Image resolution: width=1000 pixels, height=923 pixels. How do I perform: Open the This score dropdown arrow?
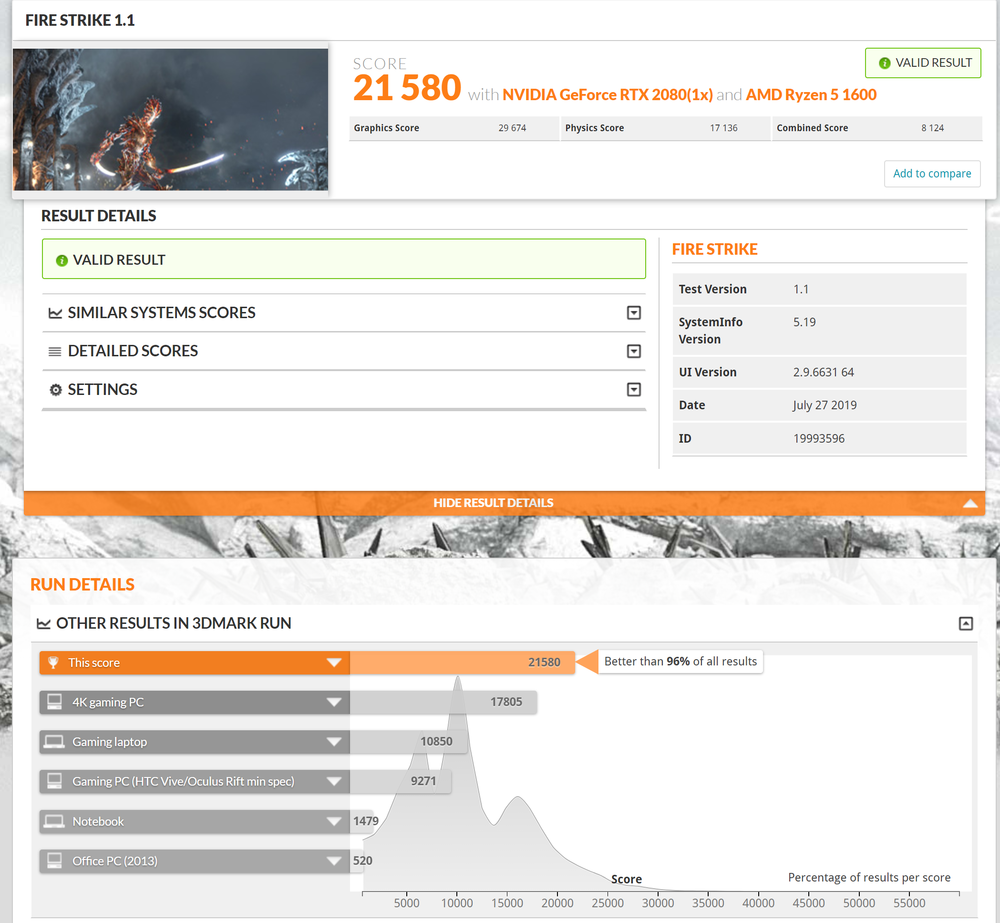334,663
